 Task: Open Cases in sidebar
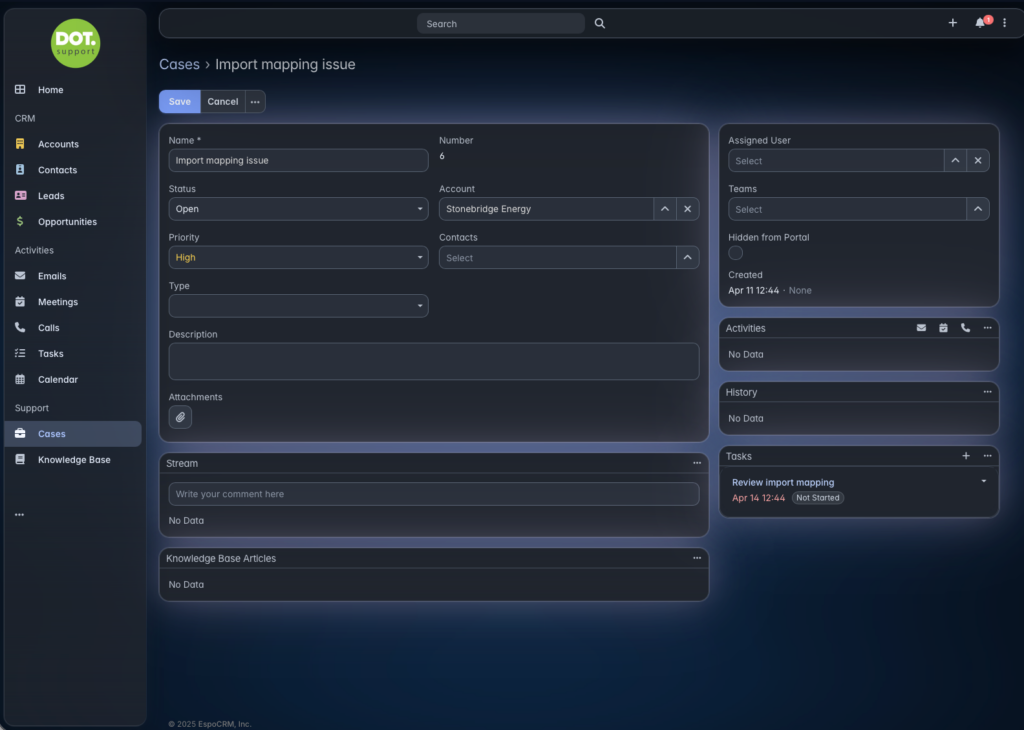point(72,434)
